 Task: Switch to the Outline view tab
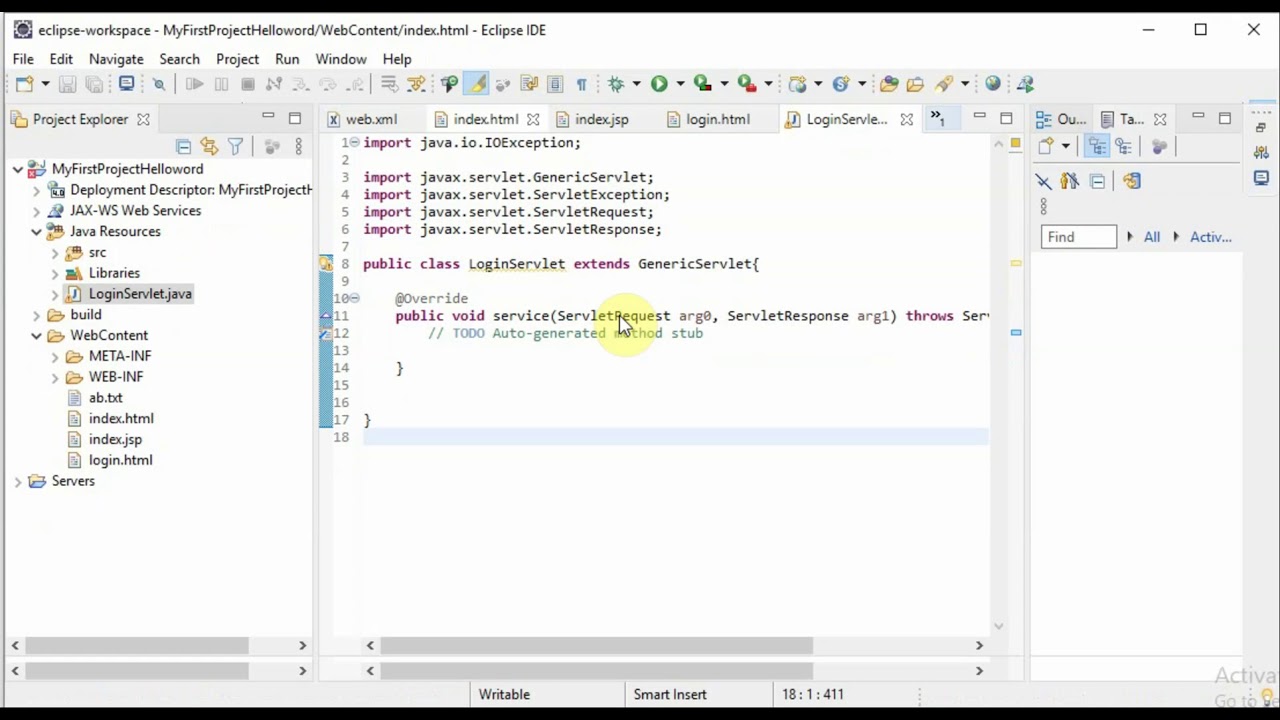point(1062,119)
